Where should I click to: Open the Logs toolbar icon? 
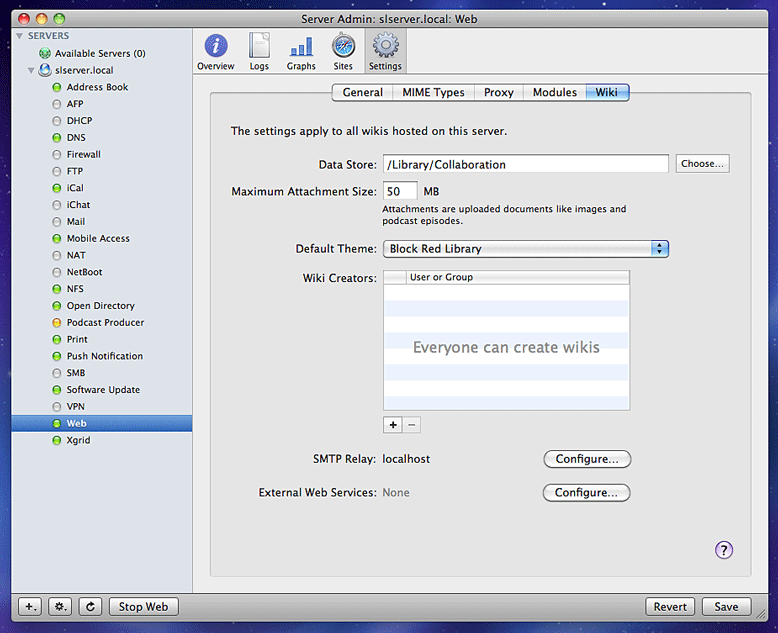(259, 52)
